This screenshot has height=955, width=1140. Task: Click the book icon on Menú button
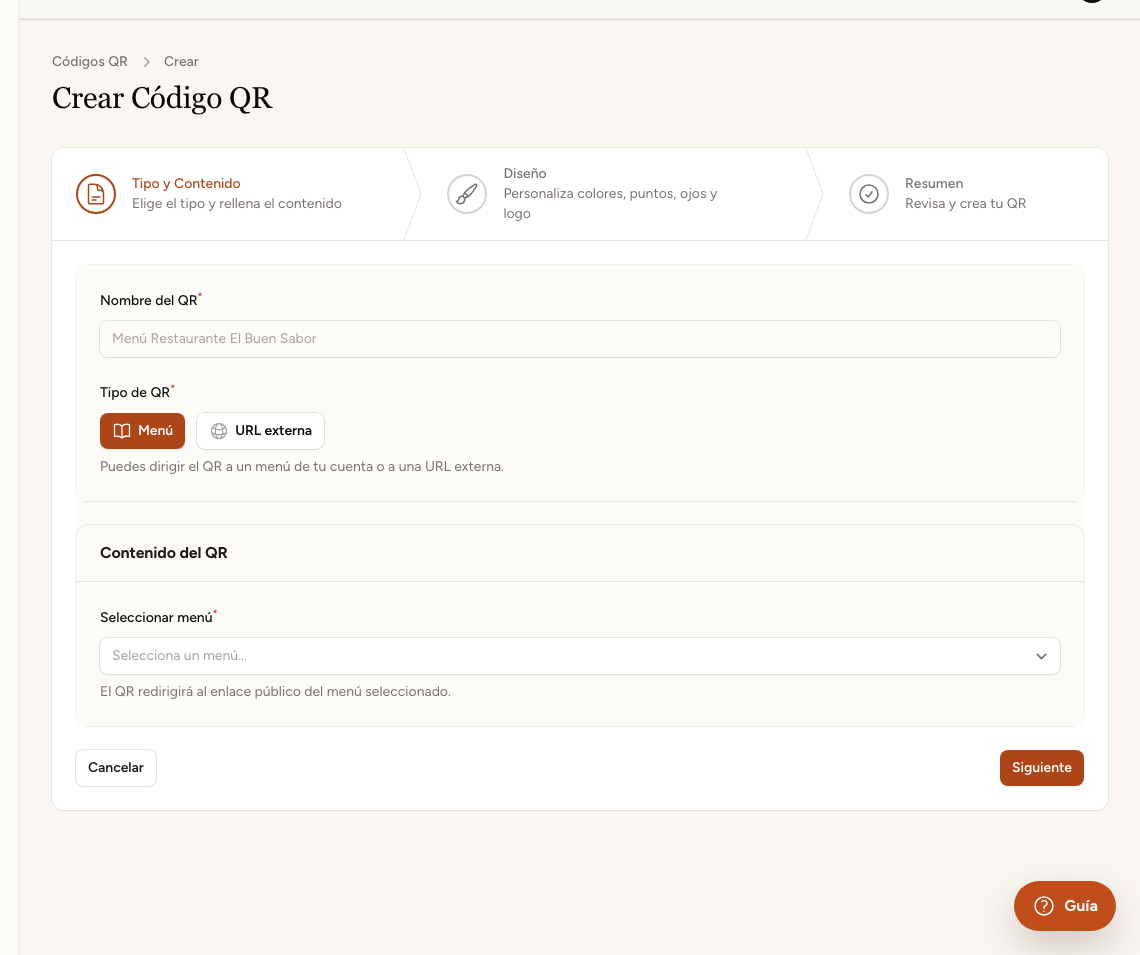[122, 431]
